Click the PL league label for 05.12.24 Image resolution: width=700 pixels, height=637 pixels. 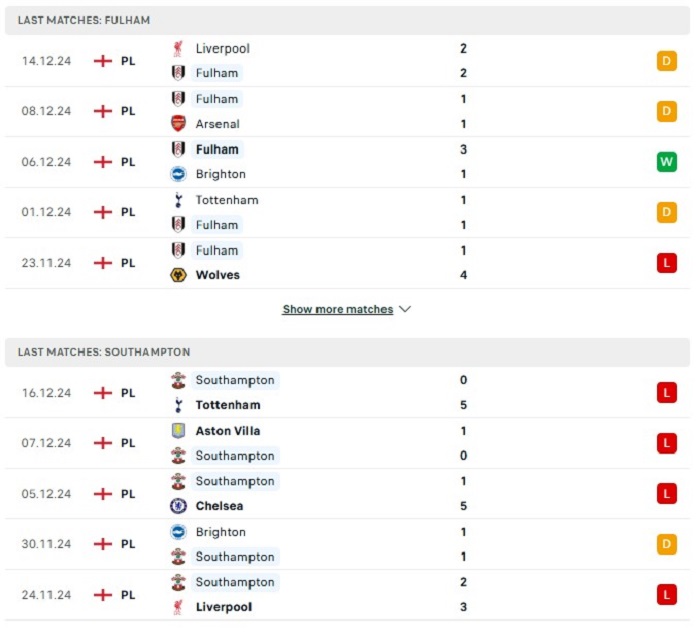click(x=128, y=494)
